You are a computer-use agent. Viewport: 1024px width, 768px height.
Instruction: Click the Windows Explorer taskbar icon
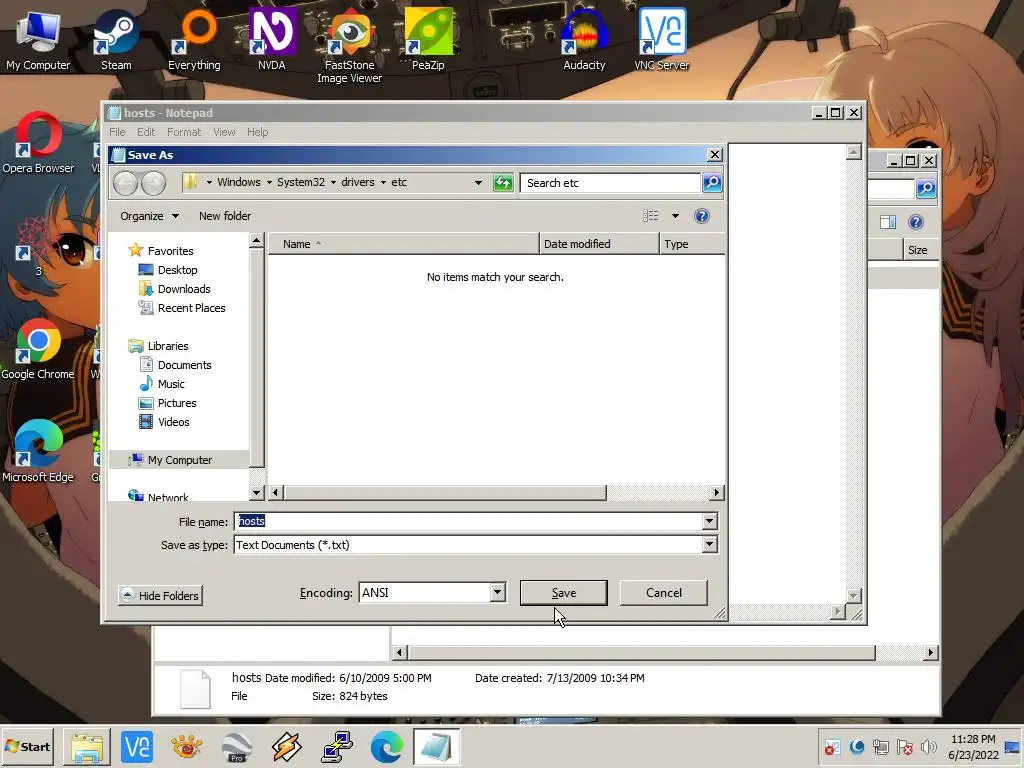coord(87,746)
